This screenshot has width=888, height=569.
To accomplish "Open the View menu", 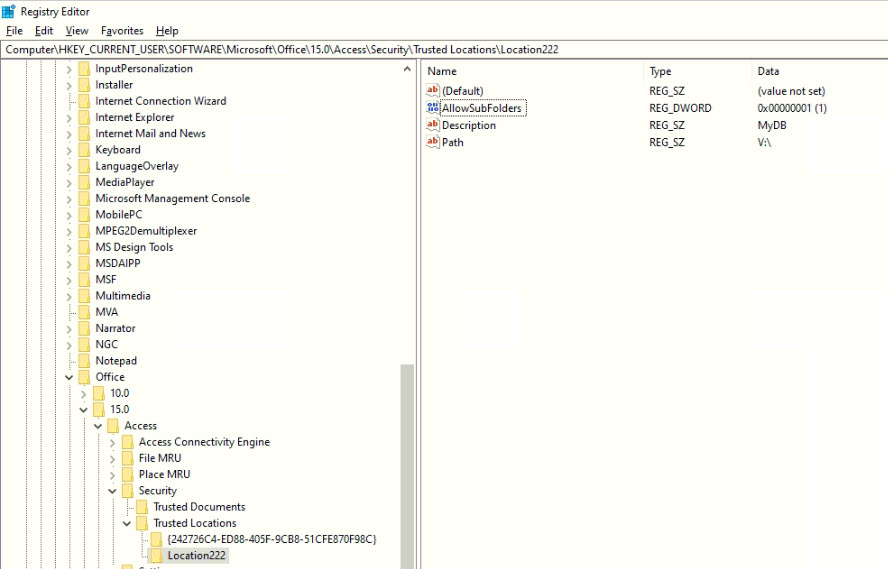I will click(x=76, y=31).
